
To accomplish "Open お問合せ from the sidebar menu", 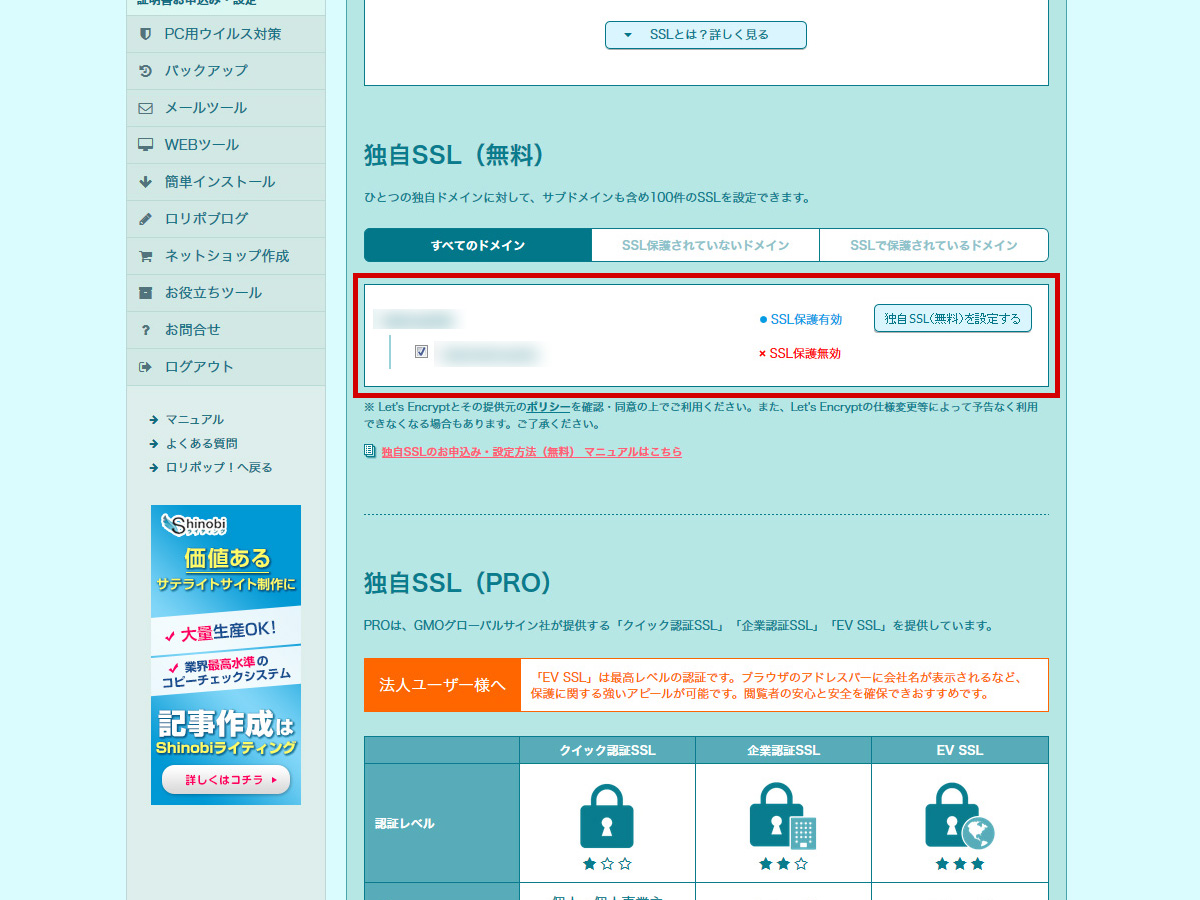I will tap(192, 330).
